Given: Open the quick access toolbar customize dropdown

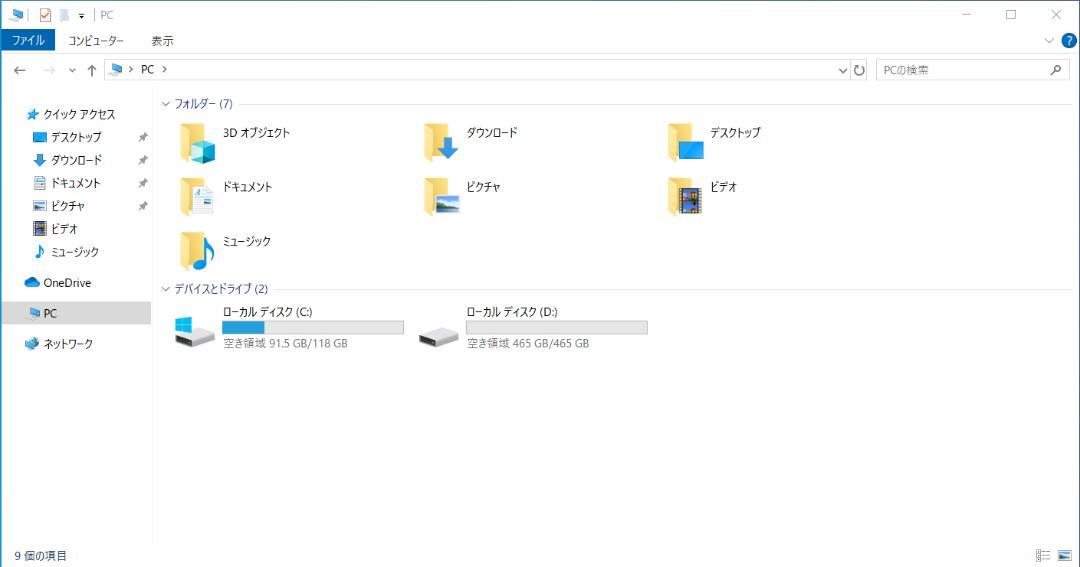Looking at the screenshot, I should pyautogui.click(x=81, y=15).
